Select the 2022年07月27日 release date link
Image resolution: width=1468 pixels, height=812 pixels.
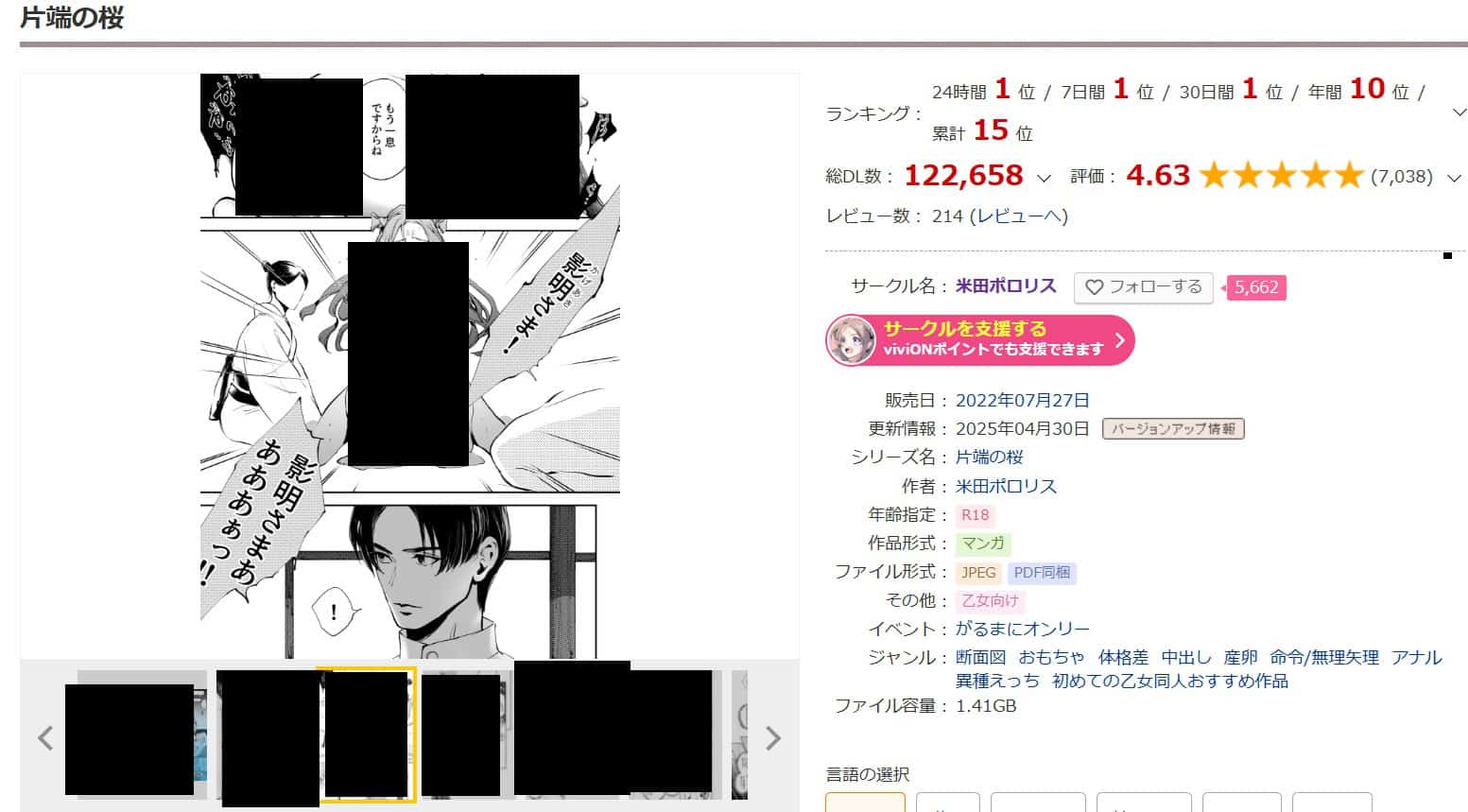(x=1023, y=400)
